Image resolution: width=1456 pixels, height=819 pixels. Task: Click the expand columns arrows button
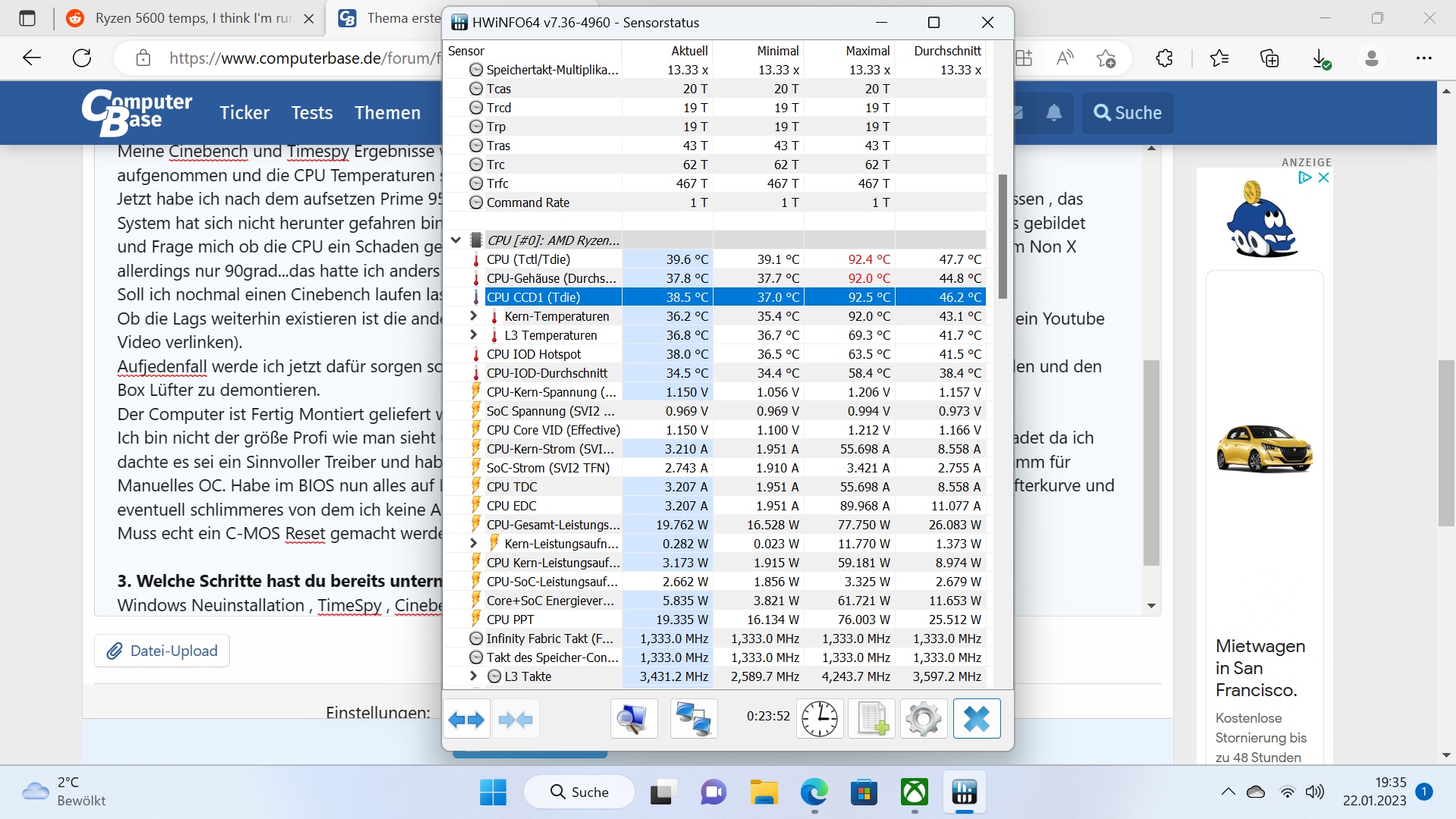(x=466, y=719)
